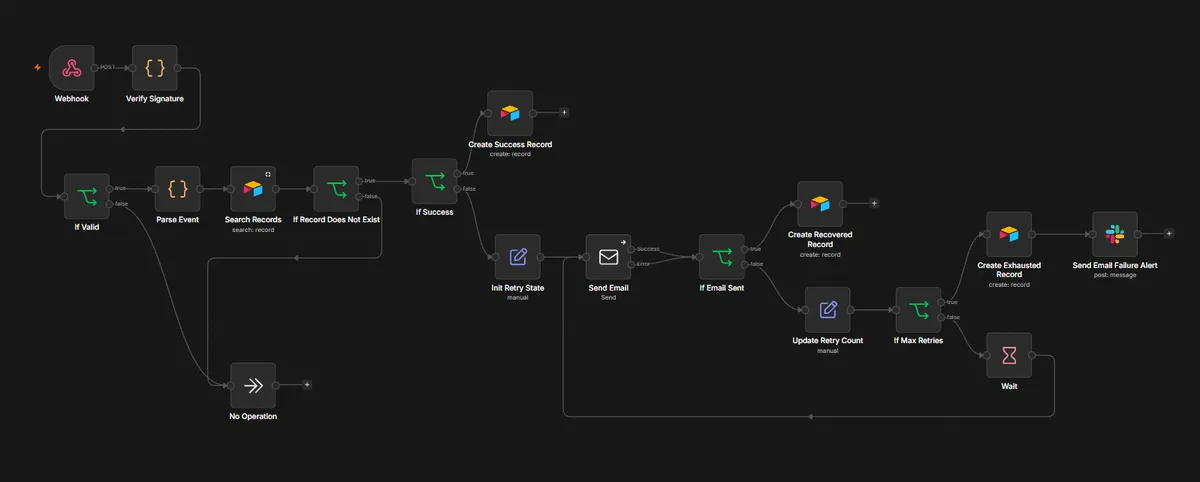Select the If Valid node
Image resolution: width=1200 pixels, height=482 pixels.
pyautogui.click(x=88, y=196)
